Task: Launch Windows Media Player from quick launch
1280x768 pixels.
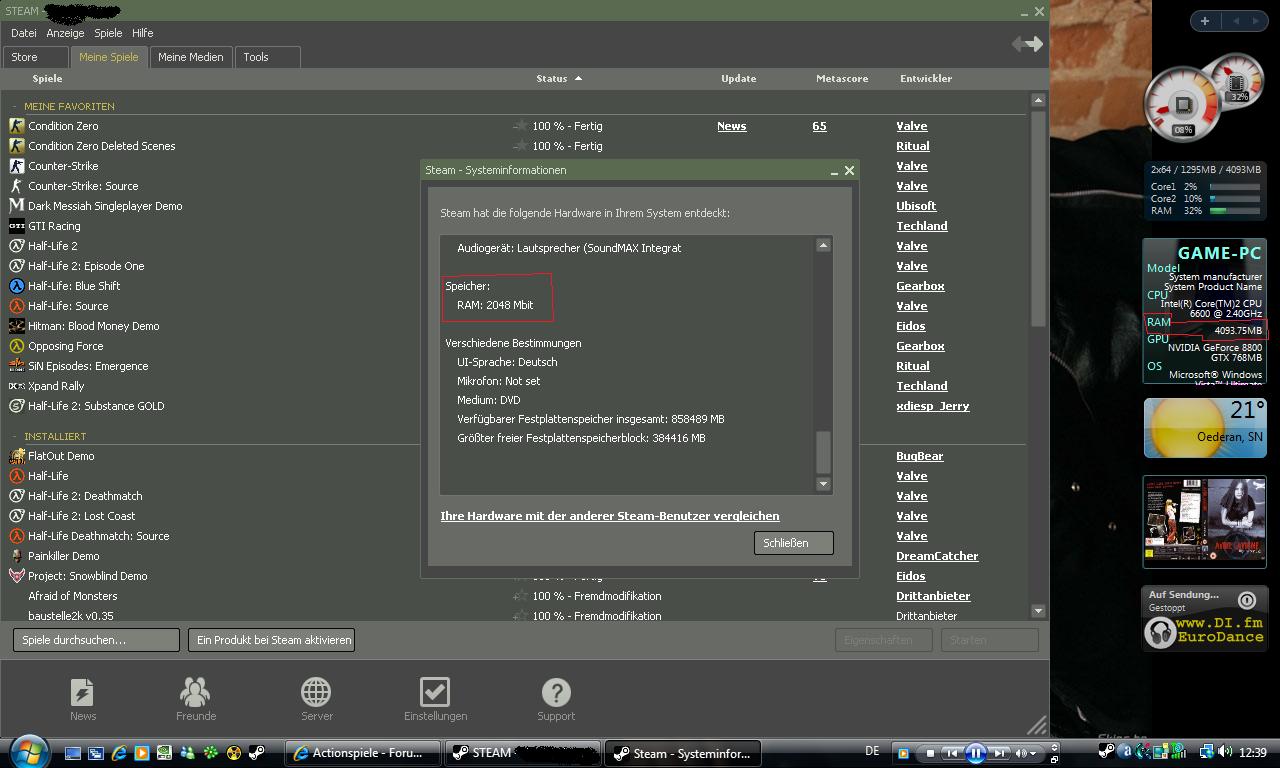Action: point(141,753)
